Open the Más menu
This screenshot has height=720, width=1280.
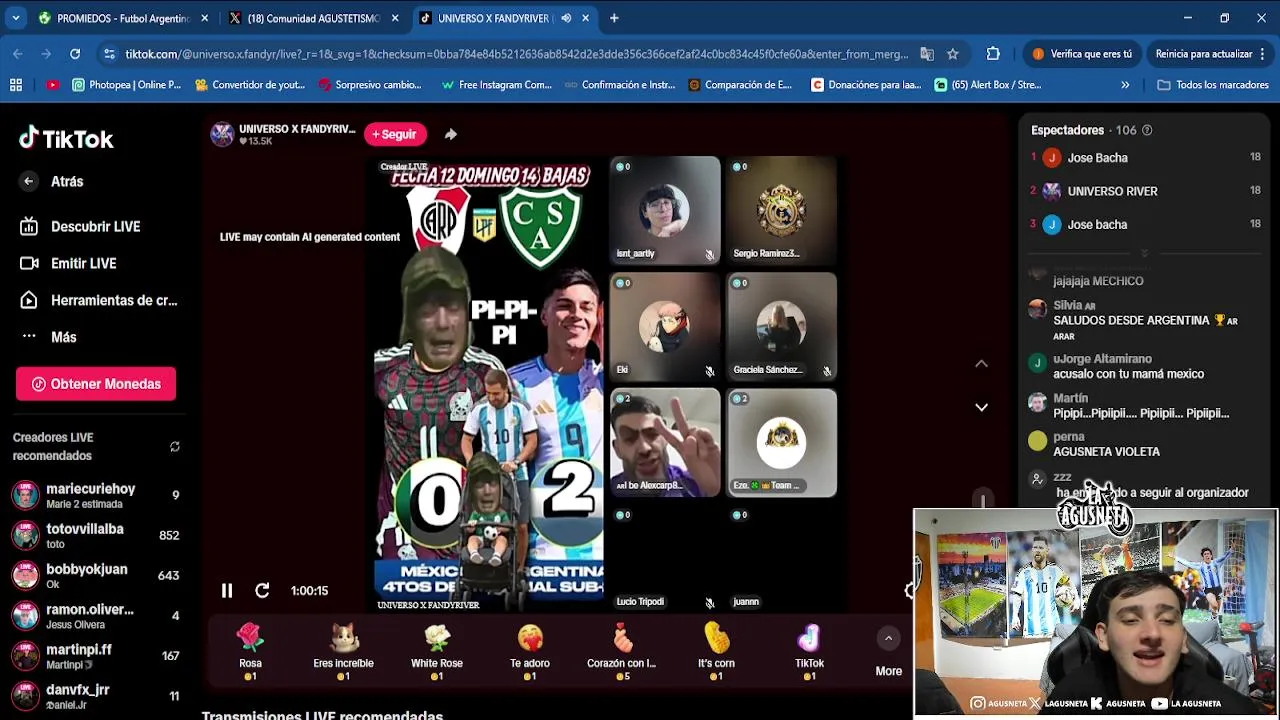pyautogui.click(x=48, y=337)
